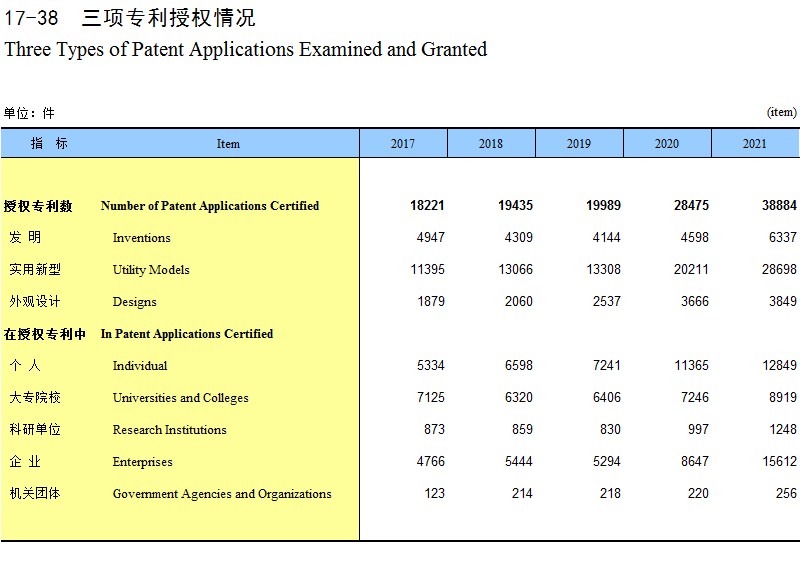Select the unit label '单位: 件'
The image size is (800, 574).
29,113
